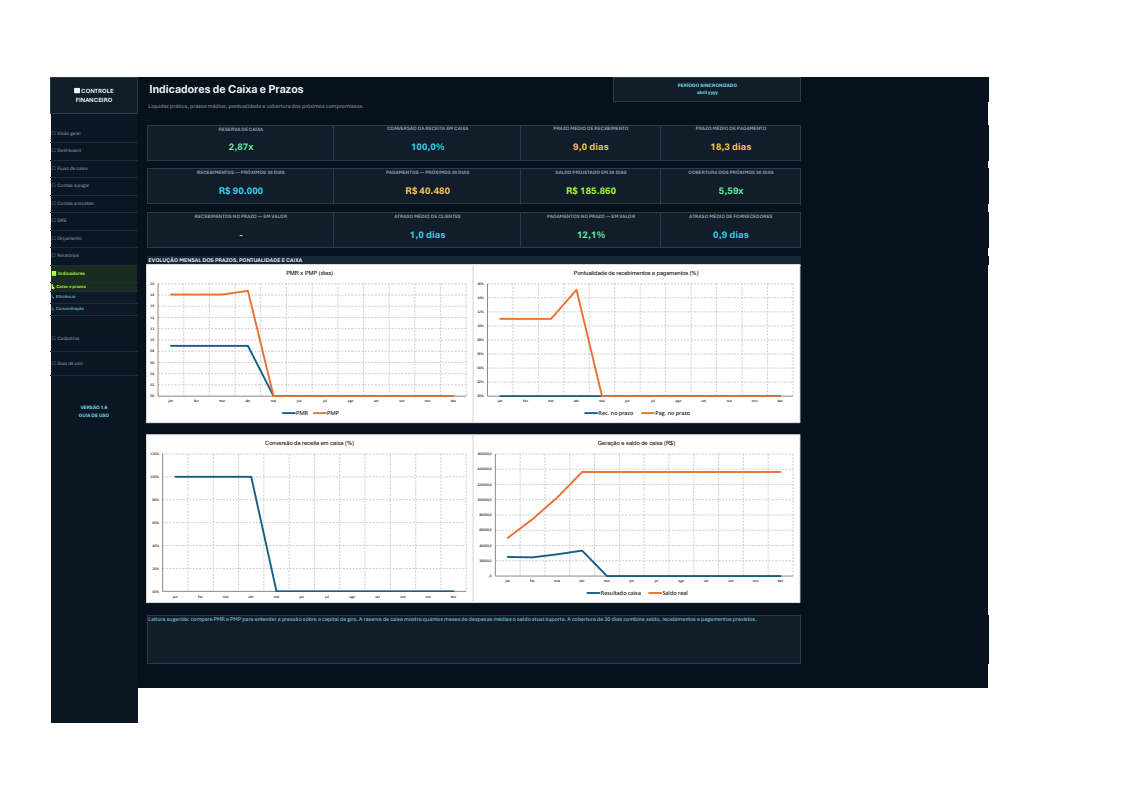The height and width of the screenshot is (804, 1137).
Task: Select Contas a receber in sidebar
Action: pyautogui.click(x=94, y=204)
